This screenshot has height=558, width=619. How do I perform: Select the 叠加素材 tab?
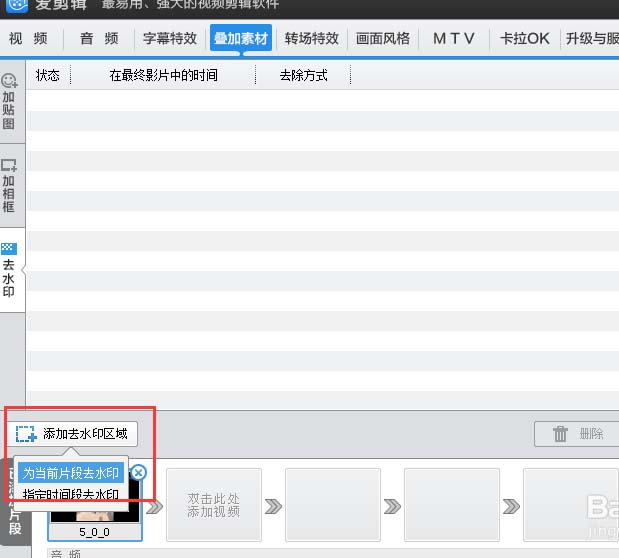click(x=241, y=38)
